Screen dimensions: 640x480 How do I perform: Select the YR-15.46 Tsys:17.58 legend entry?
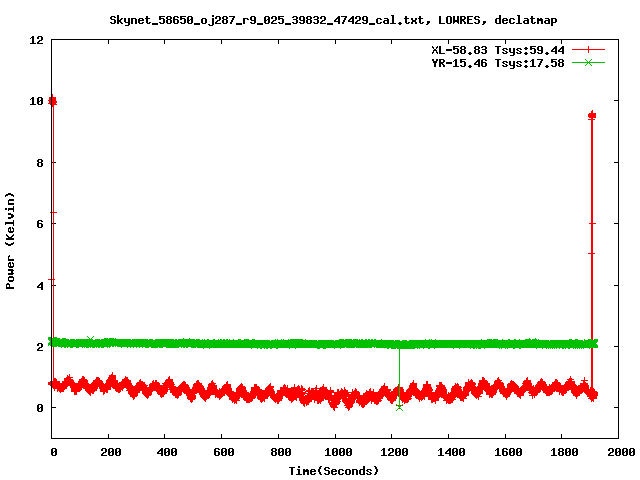498,63
